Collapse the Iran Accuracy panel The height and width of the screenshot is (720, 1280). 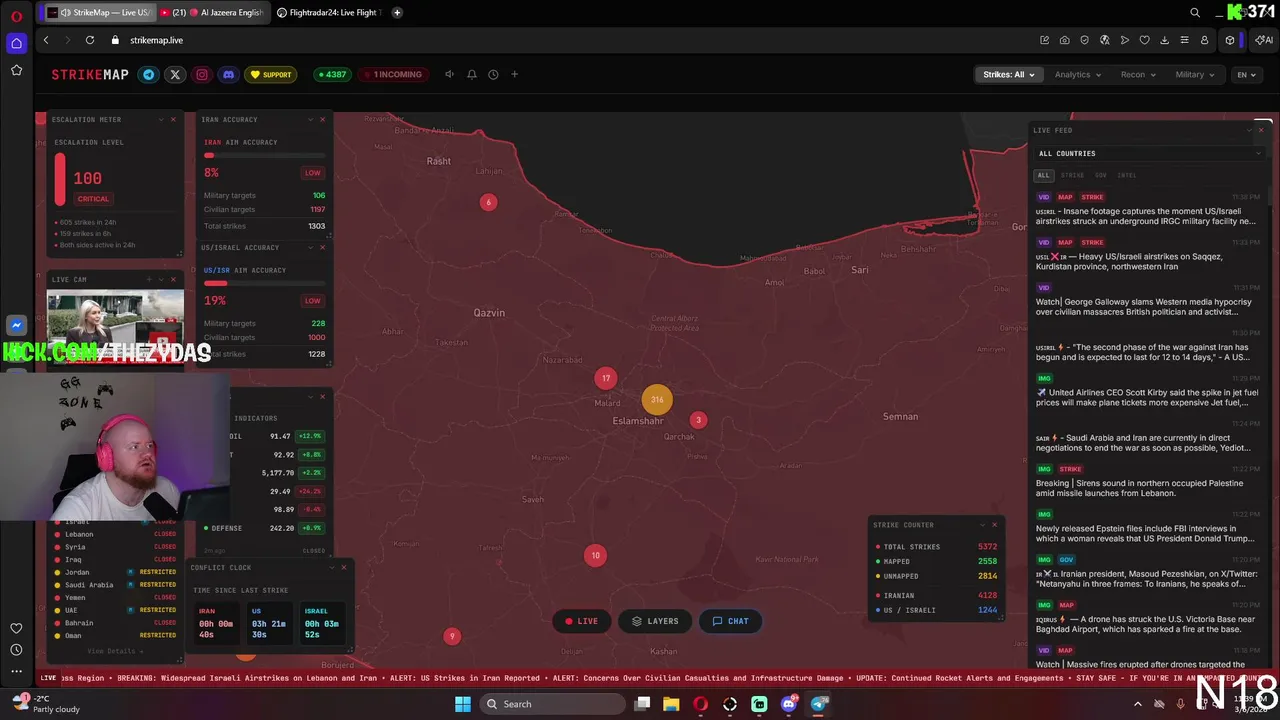pyautogui.click(x=310, y=119)
